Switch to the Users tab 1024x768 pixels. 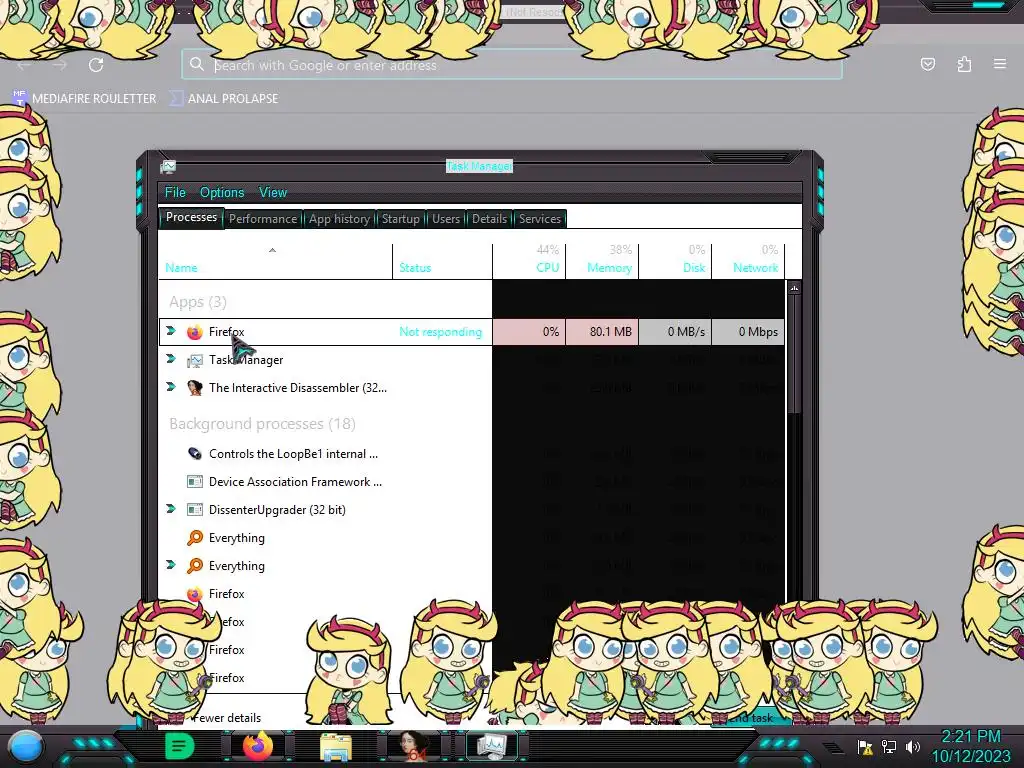point(445,219)
